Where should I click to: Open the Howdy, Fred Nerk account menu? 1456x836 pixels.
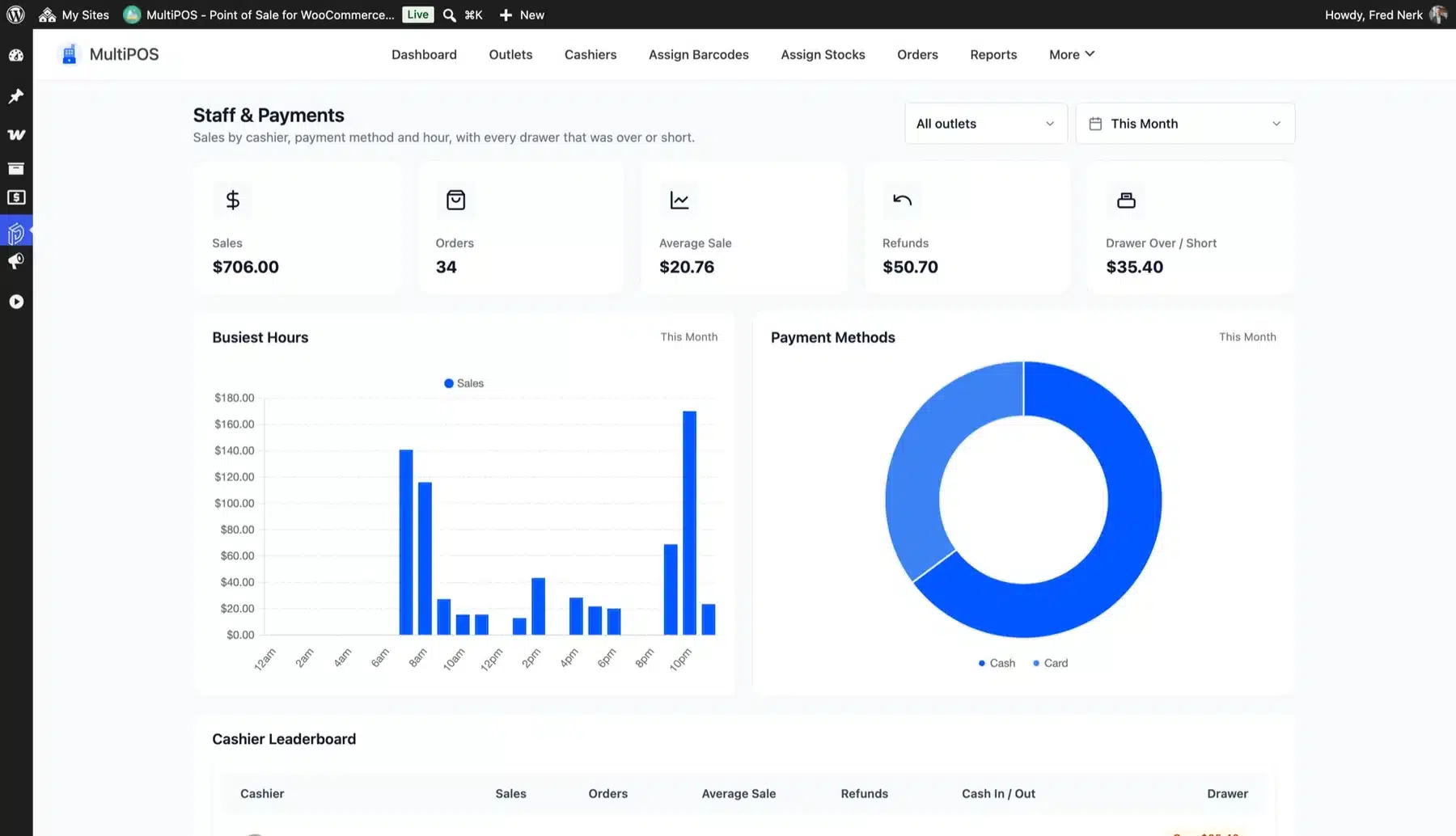click(x=1385, y=15)
